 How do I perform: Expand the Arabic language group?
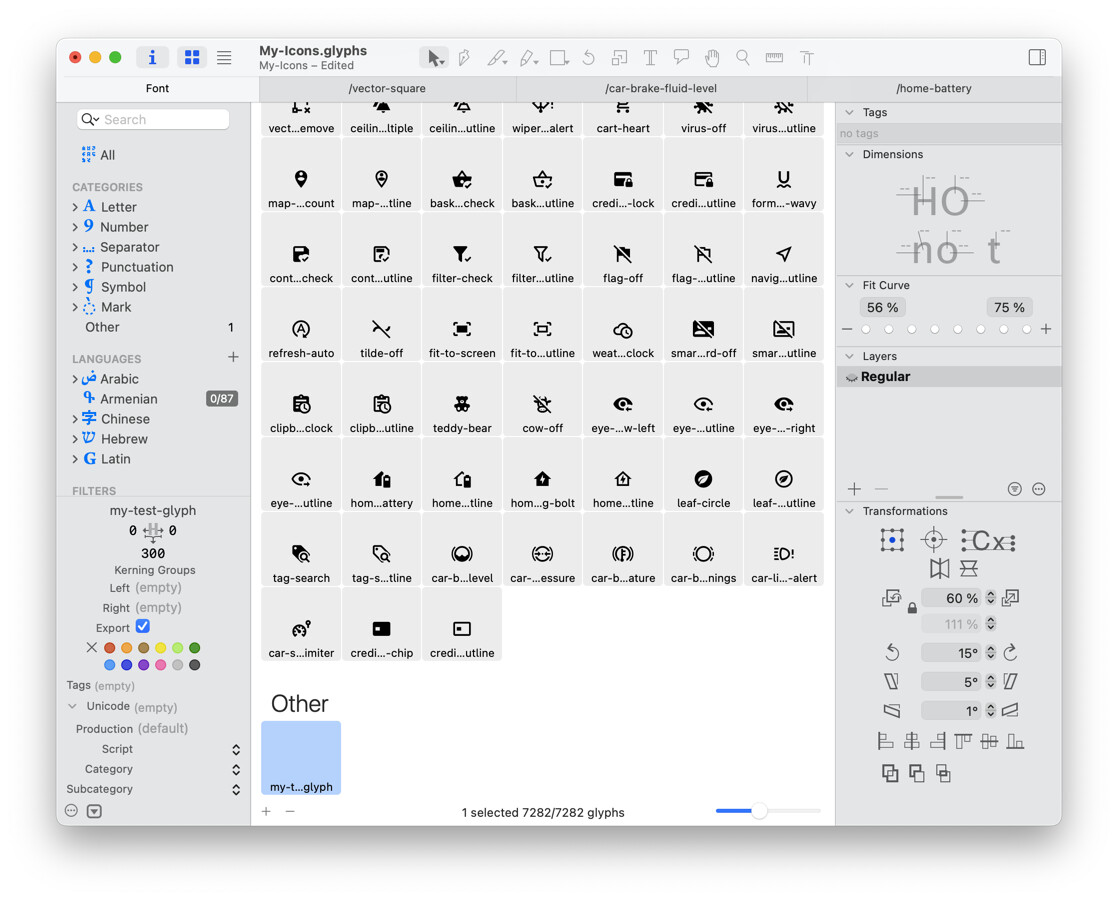pyautogui.click(x=75, y=379)
